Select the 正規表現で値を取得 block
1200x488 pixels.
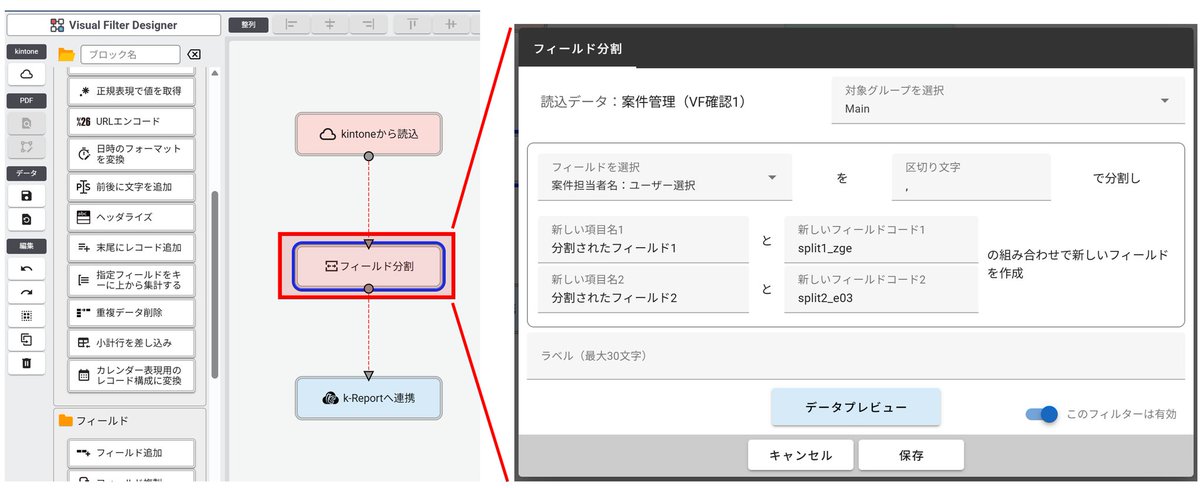point(132,90)
